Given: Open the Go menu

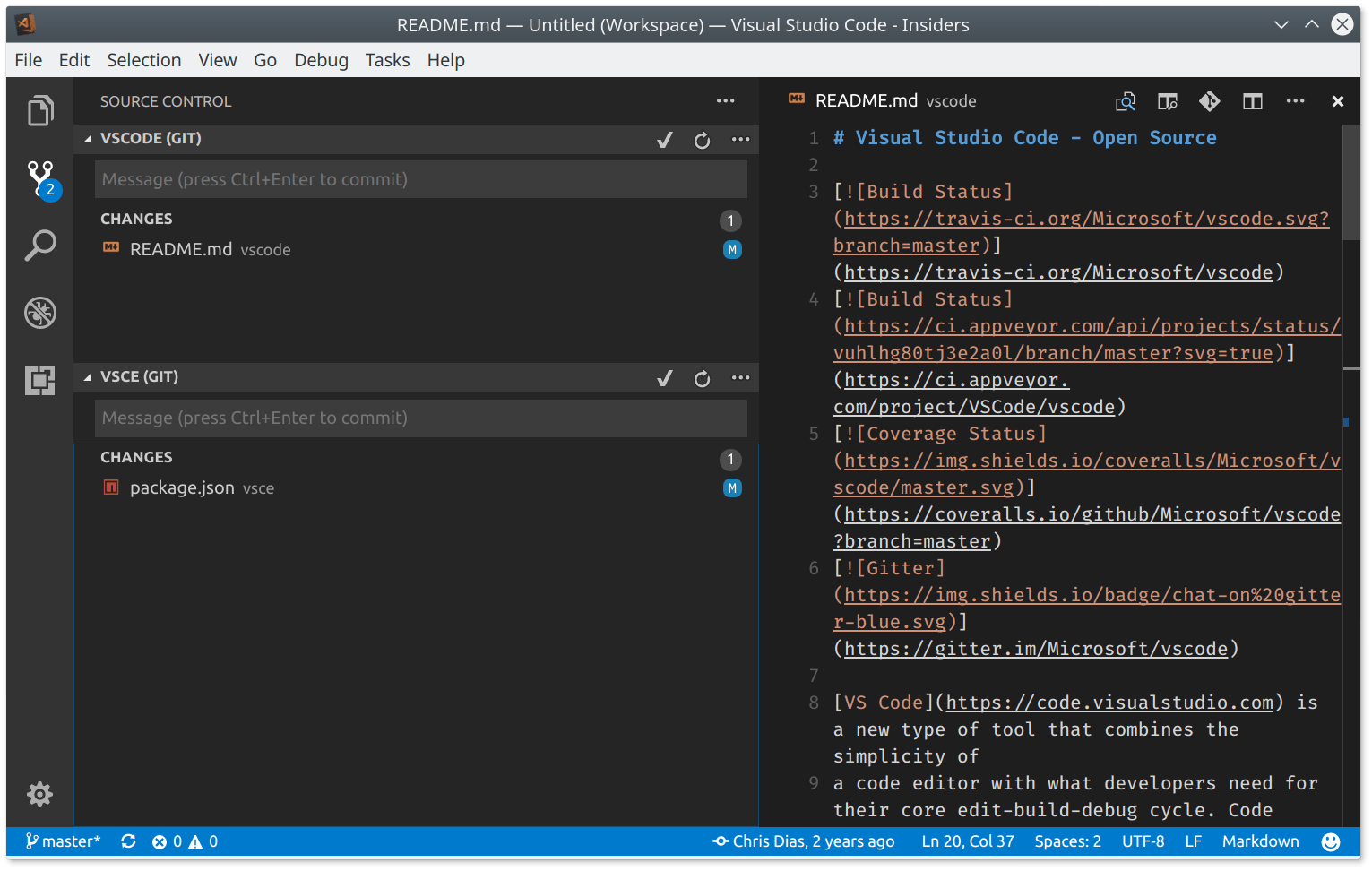Looking at the screenshot, I should click(265, 60).
